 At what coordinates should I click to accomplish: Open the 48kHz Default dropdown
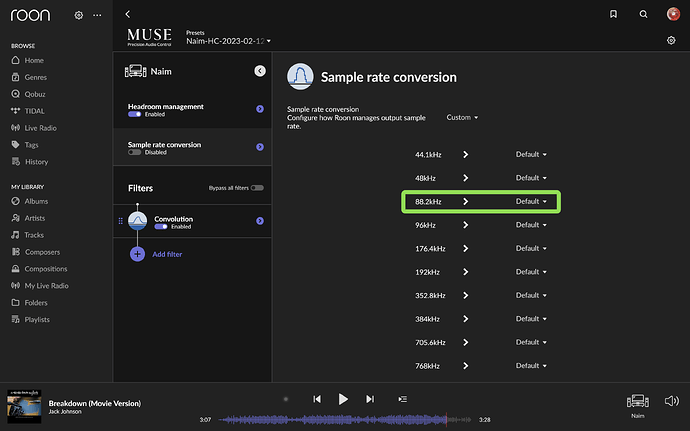[531, 178]
